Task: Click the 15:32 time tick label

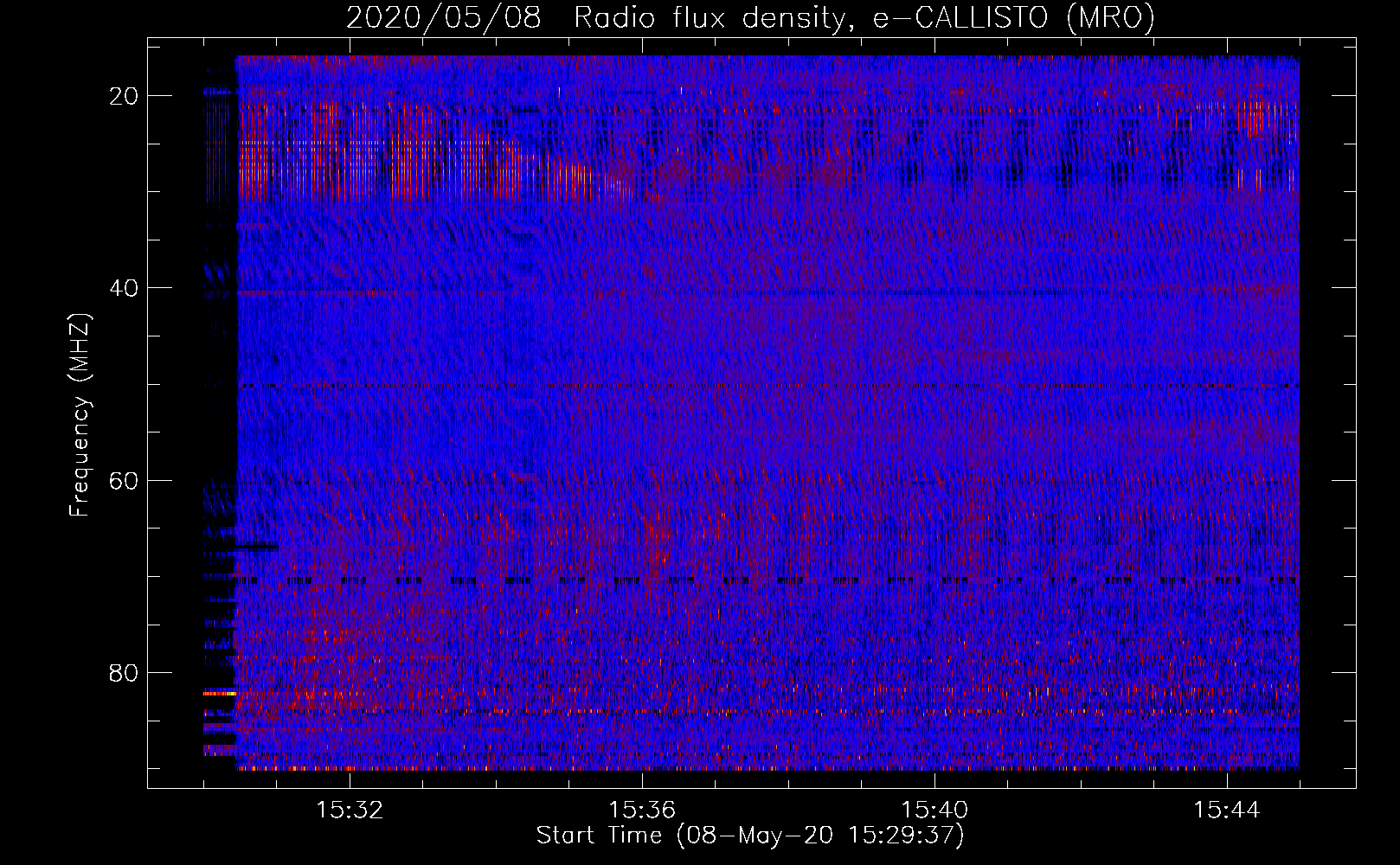Action: pyautogui.click(x=350, y=811)
